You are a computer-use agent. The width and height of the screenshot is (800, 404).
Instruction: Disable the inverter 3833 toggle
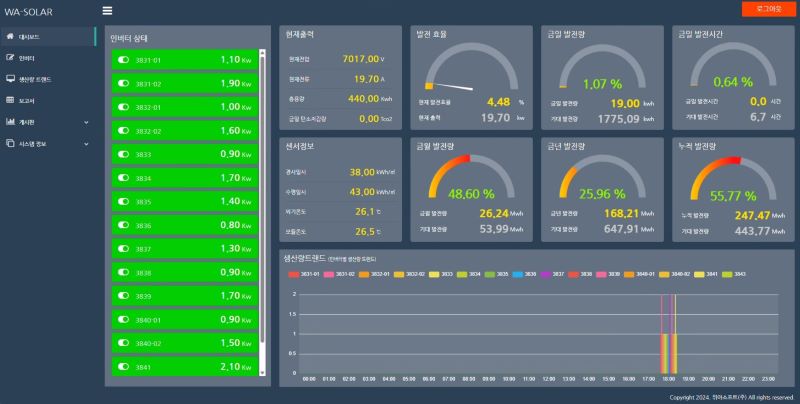click(x=124, y=154)
